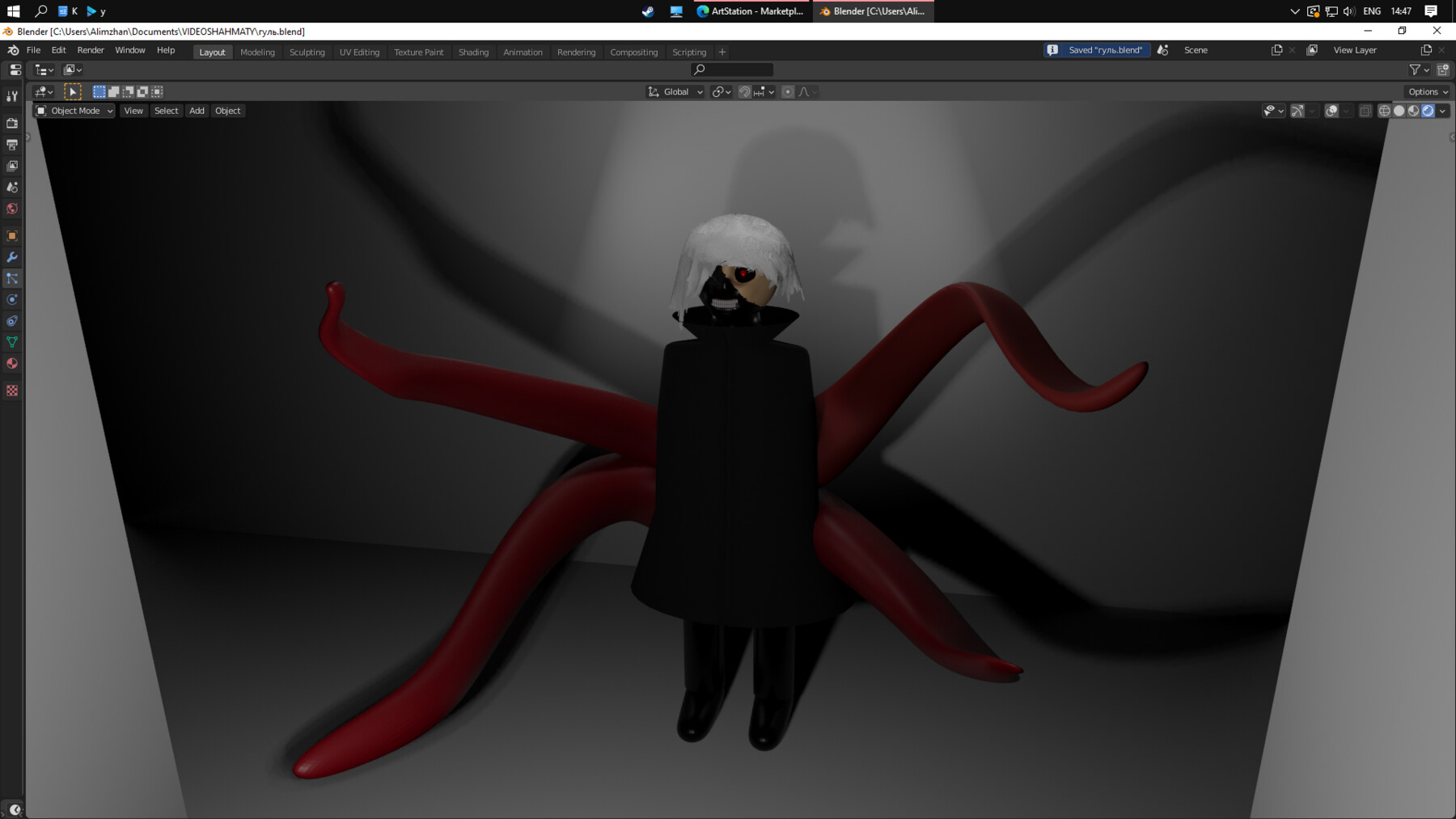1456x819 pixels.
Task: Toggle proportional editing in viewport header
Action: (788, 91)
